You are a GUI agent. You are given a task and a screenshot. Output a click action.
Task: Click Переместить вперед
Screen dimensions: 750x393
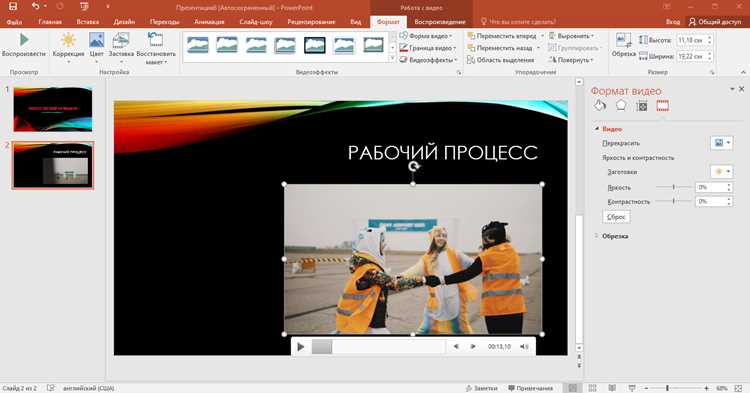tap(501, 36)
